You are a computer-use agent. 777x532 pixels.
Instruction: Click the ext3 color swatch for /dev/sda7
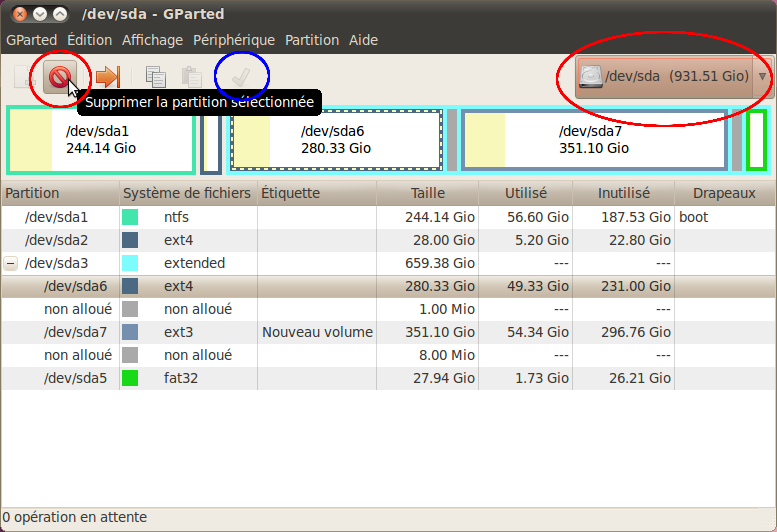pos(130,332)
